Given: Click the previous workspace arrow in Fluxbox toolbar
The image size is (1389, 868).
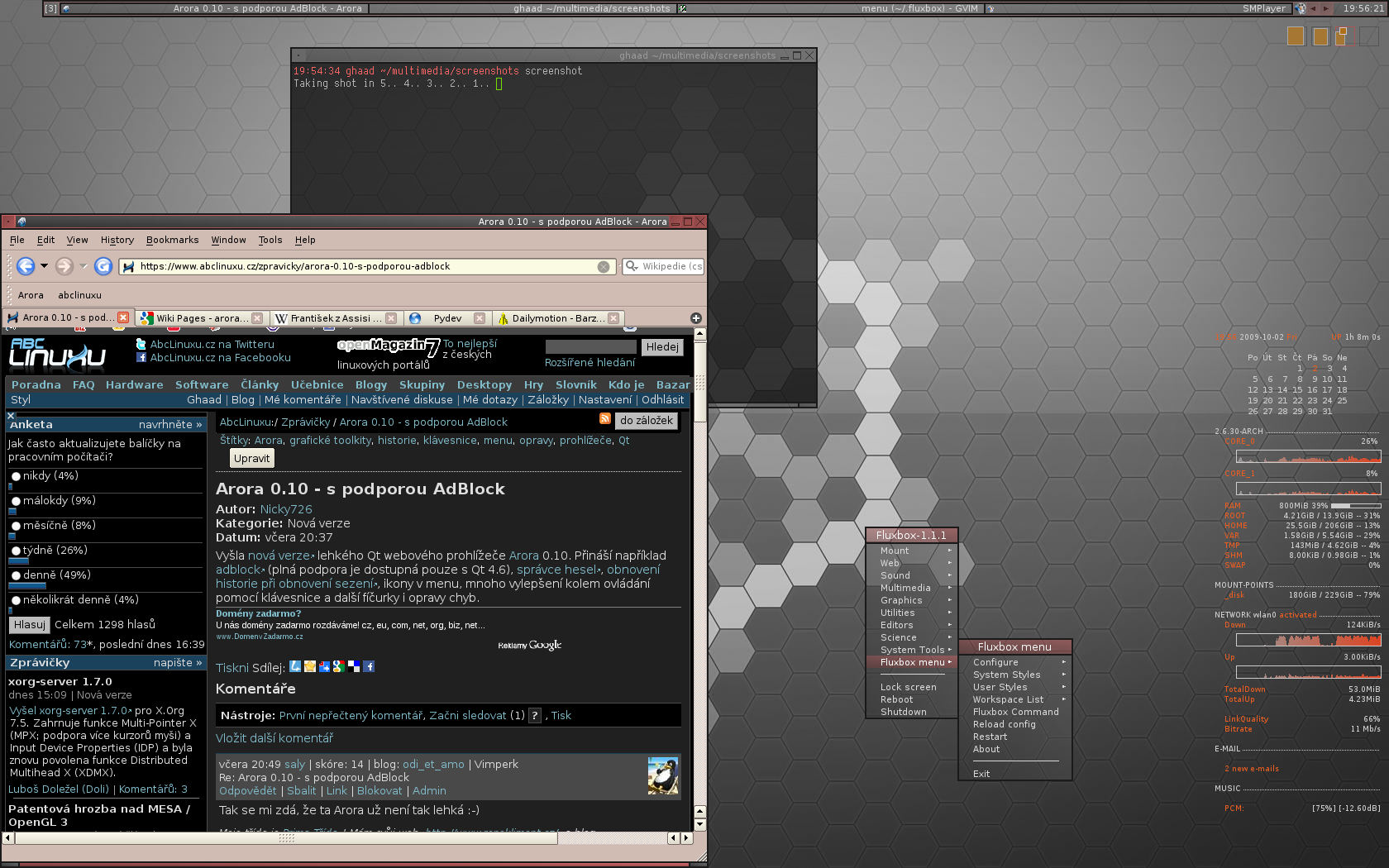Looking at the screenshot, I should pyautogui.click(x=1313, y=8).
